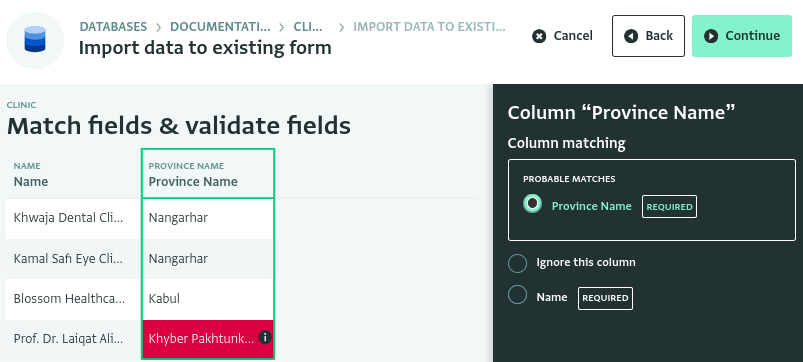803x362 pixels.
Task: Click the Continue button
Action: point(742,36)
